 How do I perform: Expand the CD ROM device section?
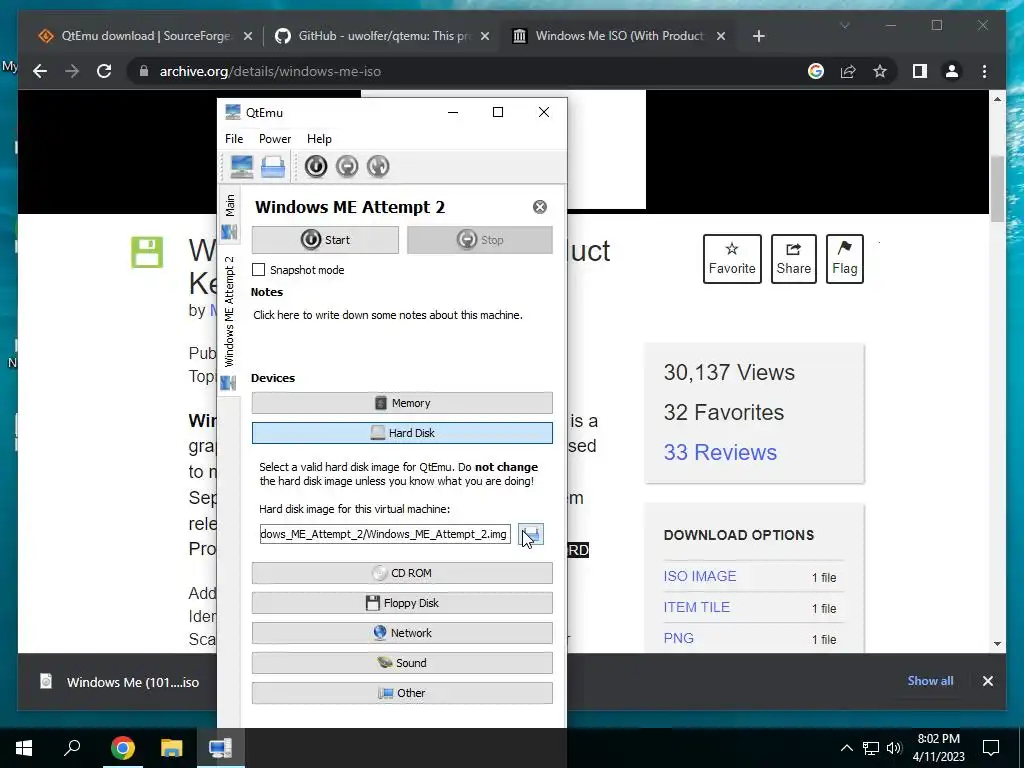(402, 573)
